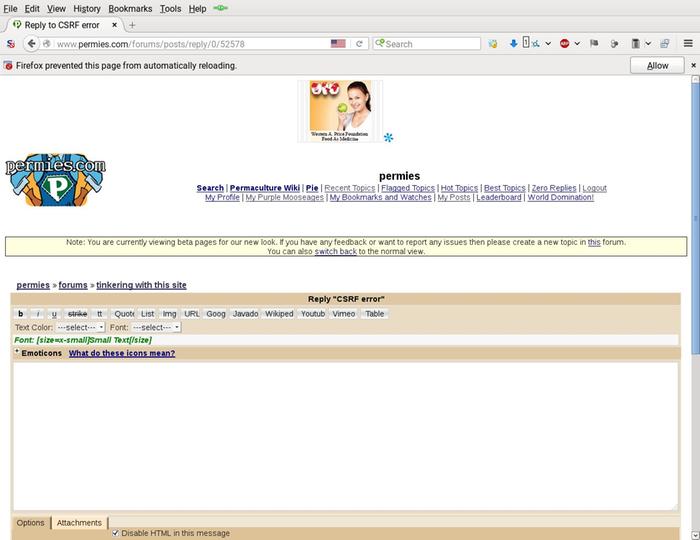The image size is (700, 540).
Task: Click the 'switch back' link in the note
Action: click(335, 252)
